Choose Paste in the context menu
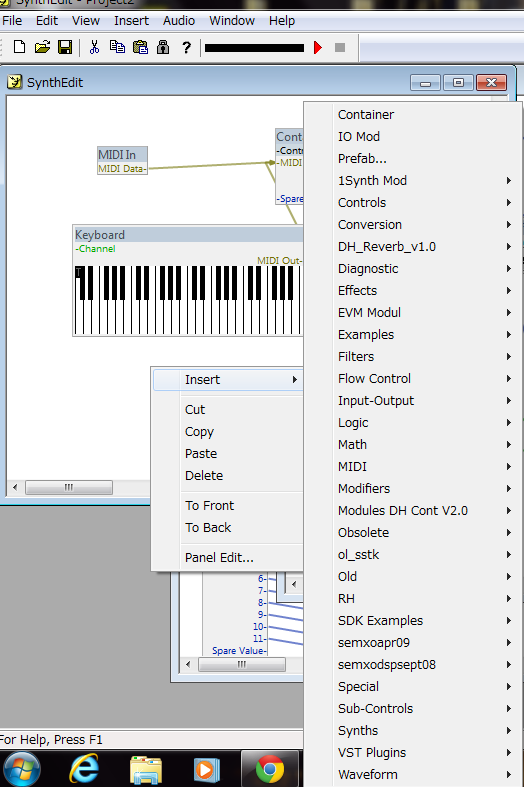 coord(227,454)
